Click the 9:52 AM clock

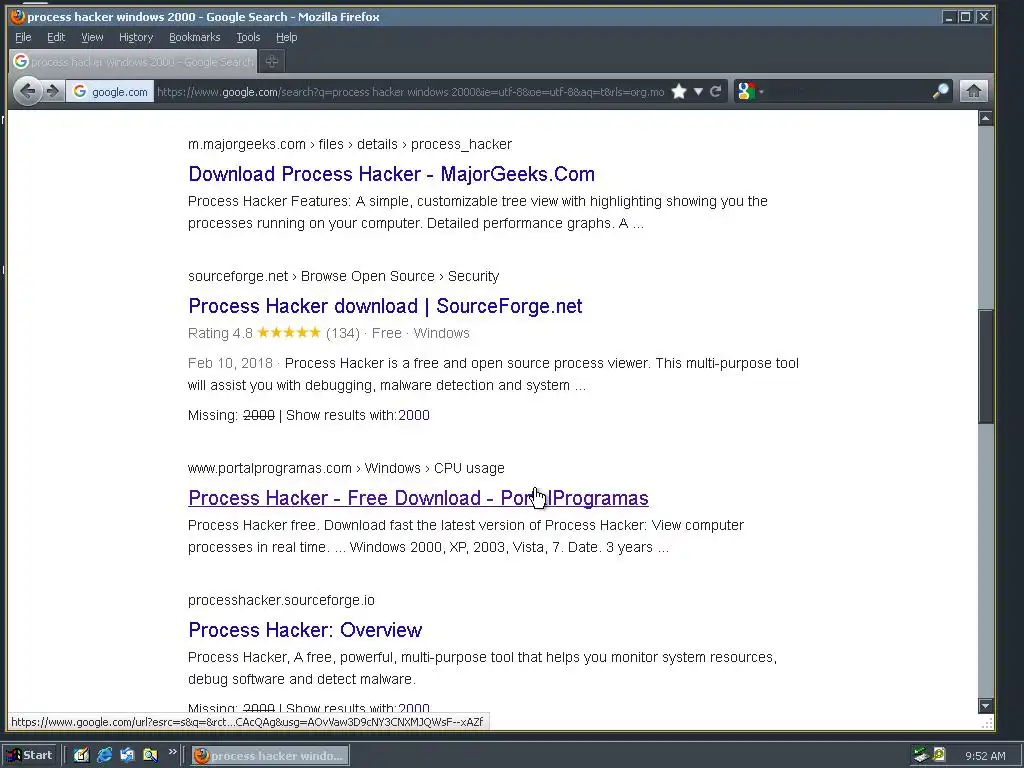[985, 756]
